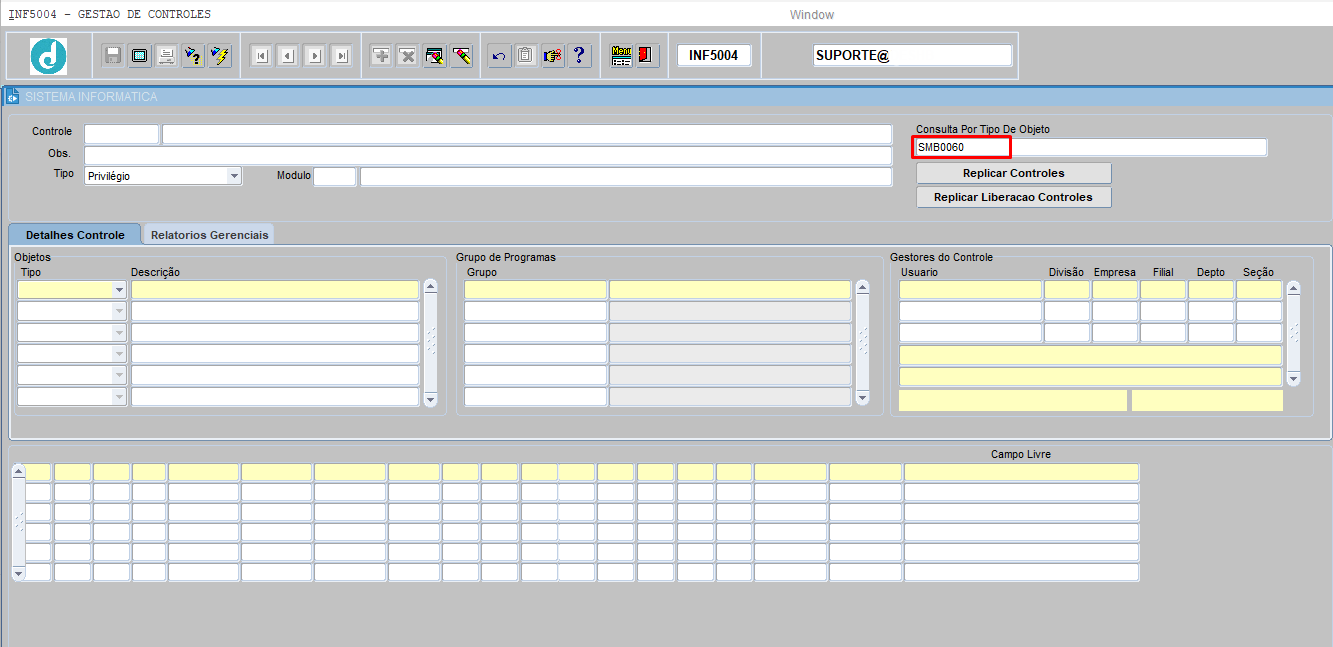The height and width of the screenshot is (647, 1333).
Task: Click the Exit door icon
Action: click(646, 56)
